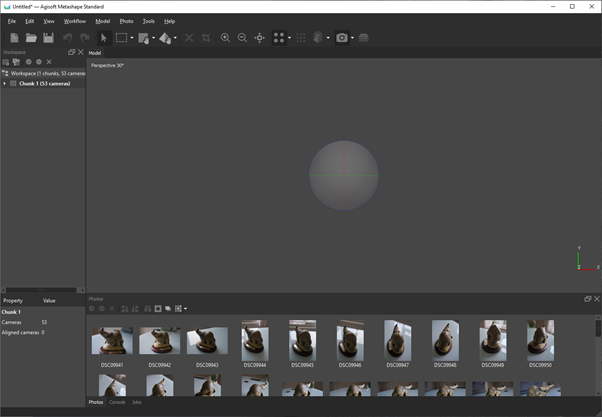Open the point cloud display mode dropdown
Image resolution: width=602 pixels, height=417 pixels.
click(x=290, y=39)
